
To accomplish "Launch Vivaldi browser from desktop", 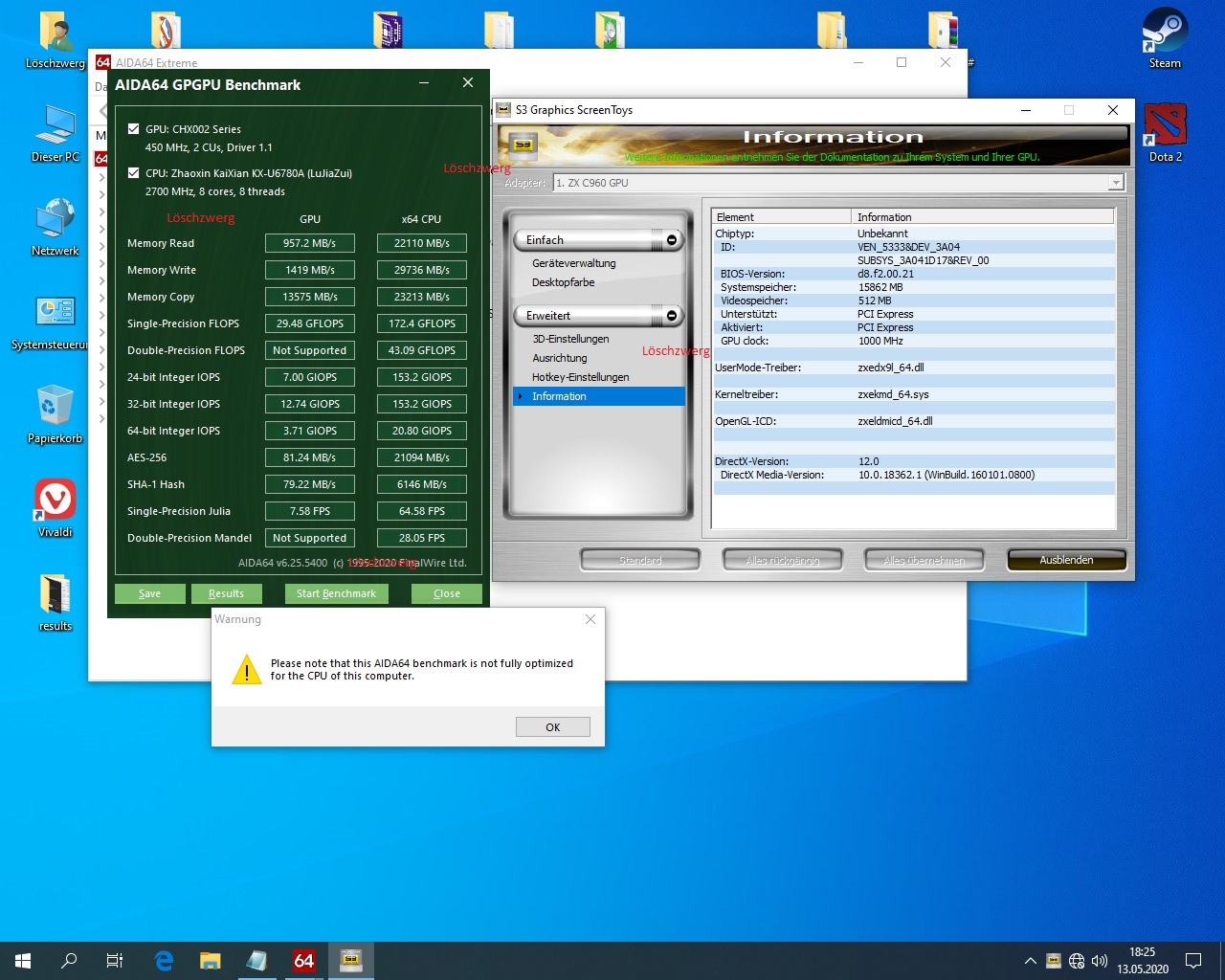I will tap(56, 509).
